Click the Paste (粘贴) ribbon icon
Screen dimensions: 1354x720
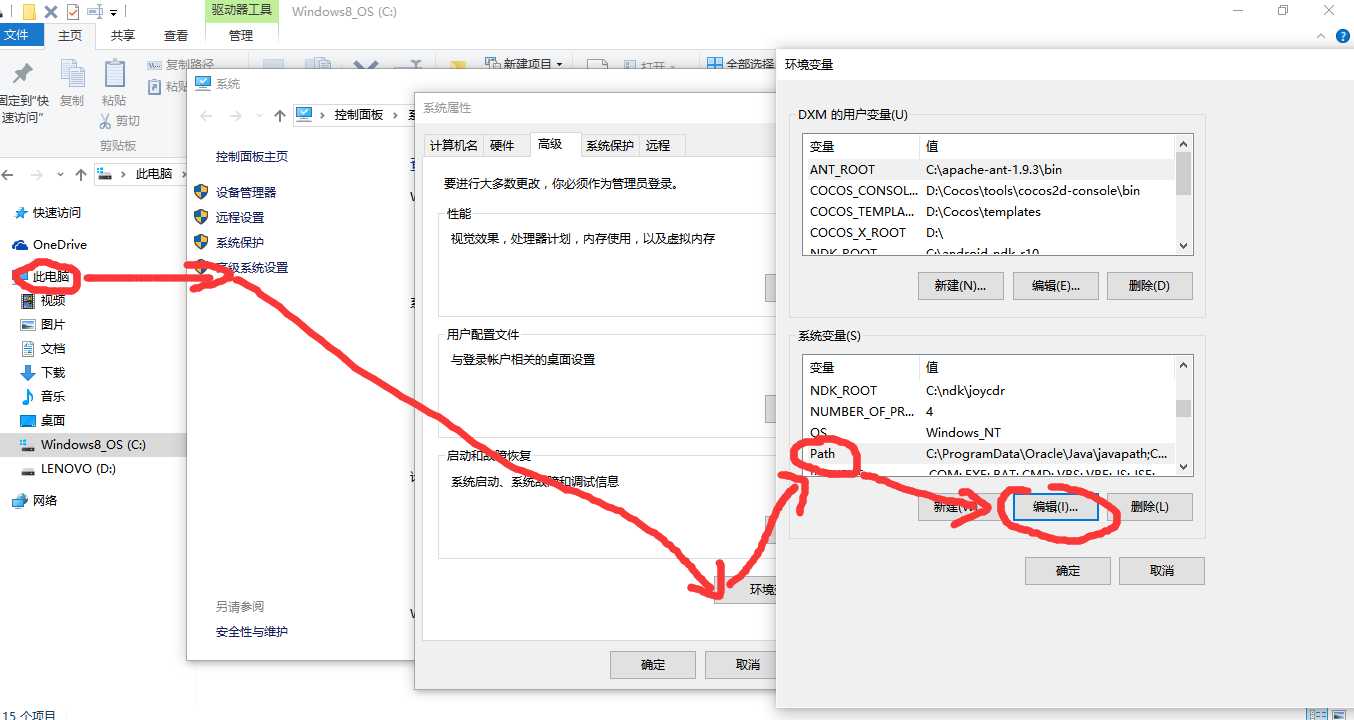pyautogui.click(x=114, y=74)
